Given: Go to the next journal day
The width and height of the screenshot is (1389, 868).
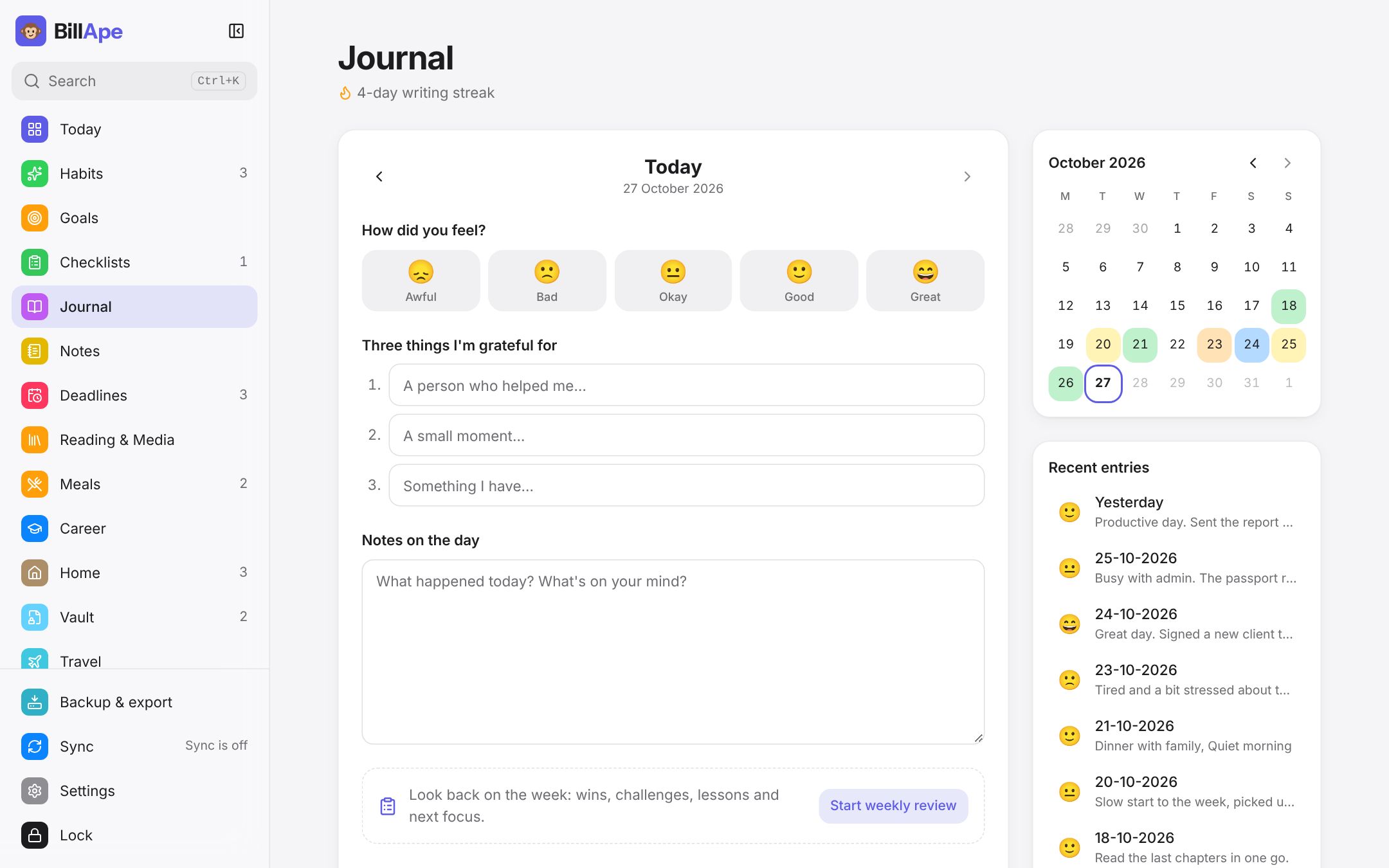Looking at the screenshot, I should [967, 176].
